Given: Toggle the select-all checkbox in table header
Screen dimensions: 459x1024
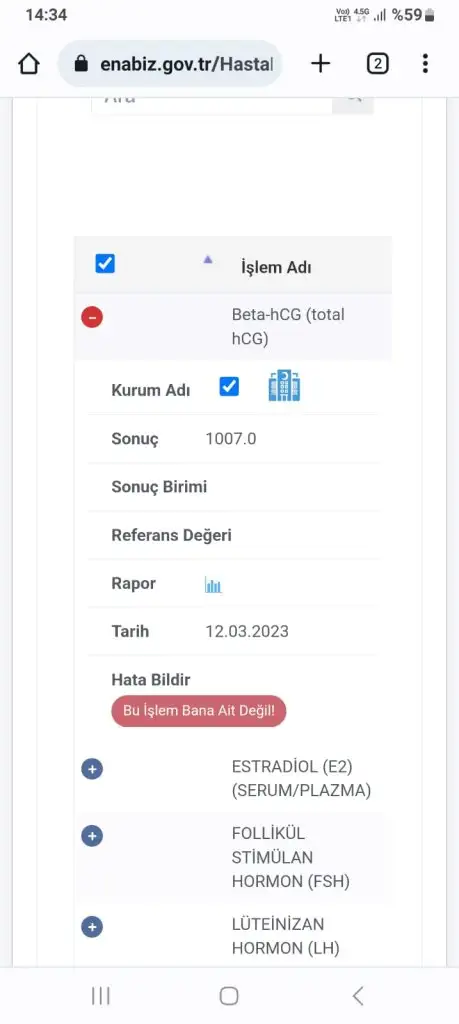Looking at the screenshot, I should (105, 264).
